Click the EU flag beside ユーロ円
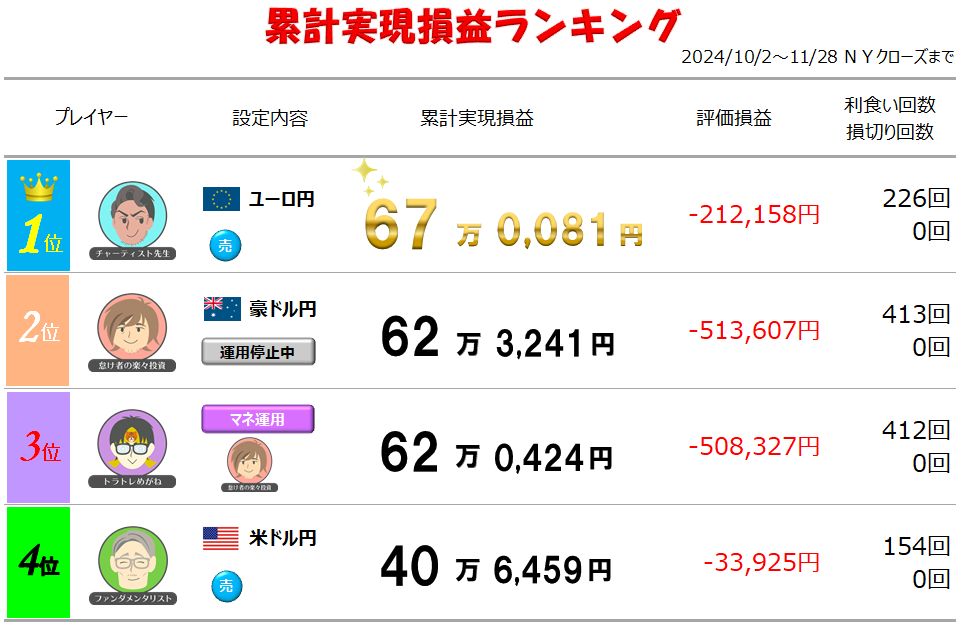 click(221, 199)
